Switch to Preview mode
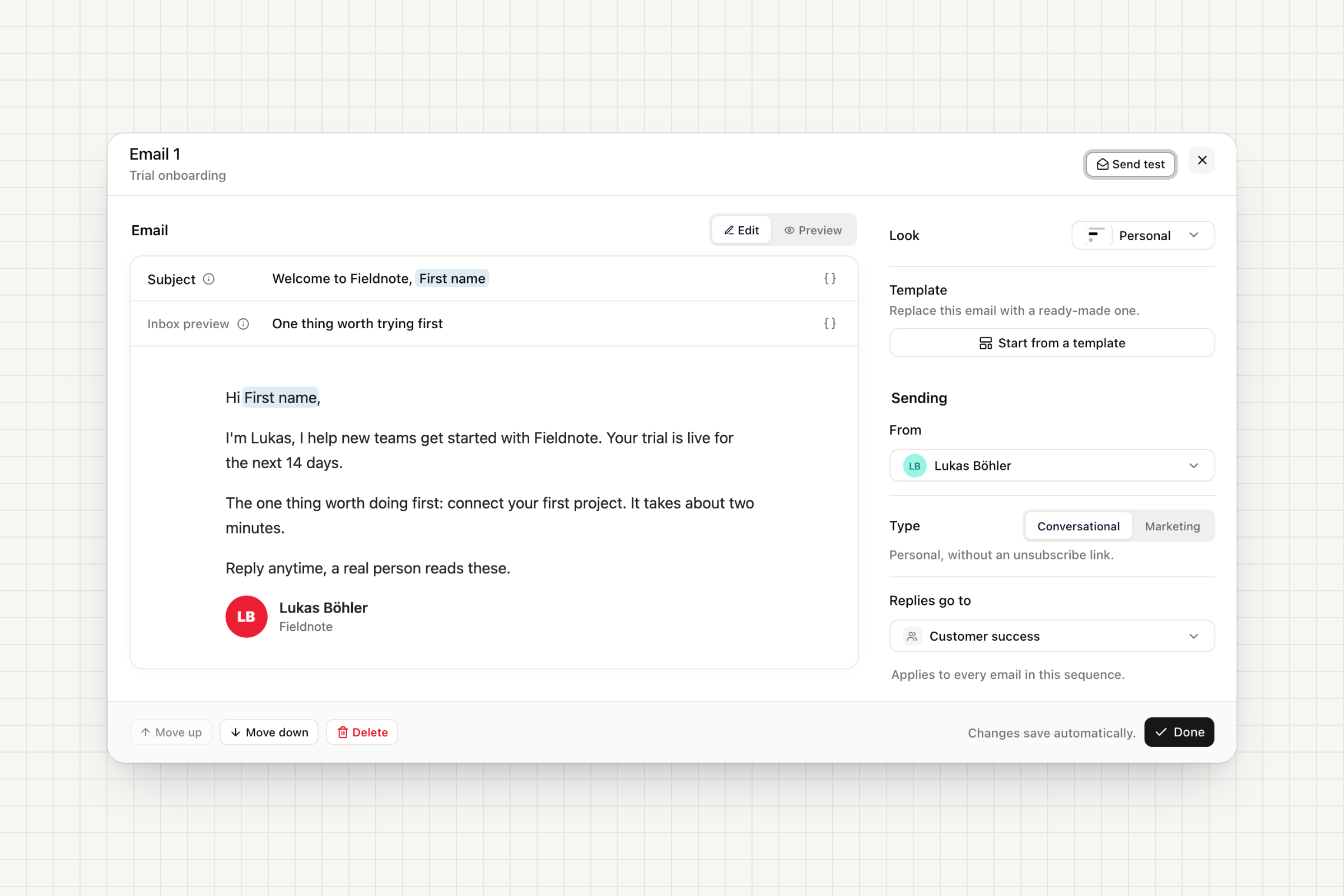The height and width of the screenshot is (896, 1344). point(813,230)
